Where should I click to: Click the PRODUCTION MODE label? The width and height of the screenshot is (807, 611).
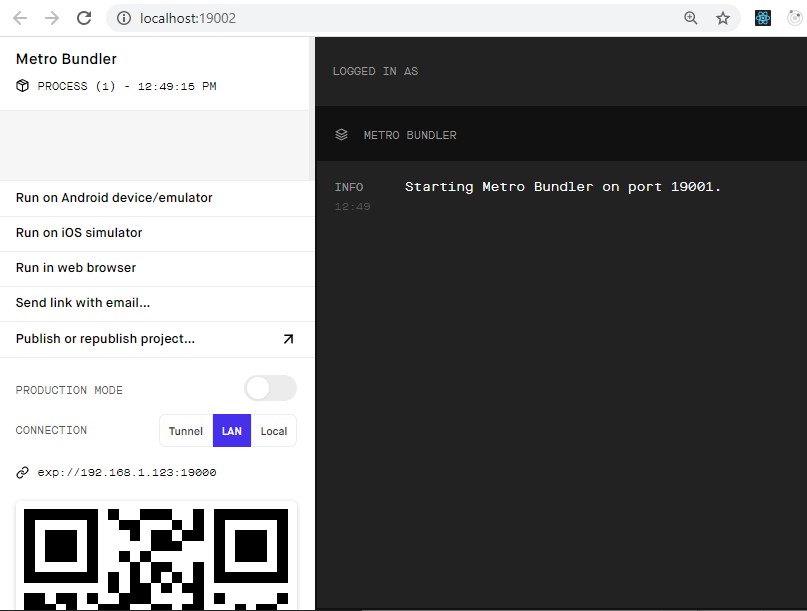click(69, 390)
